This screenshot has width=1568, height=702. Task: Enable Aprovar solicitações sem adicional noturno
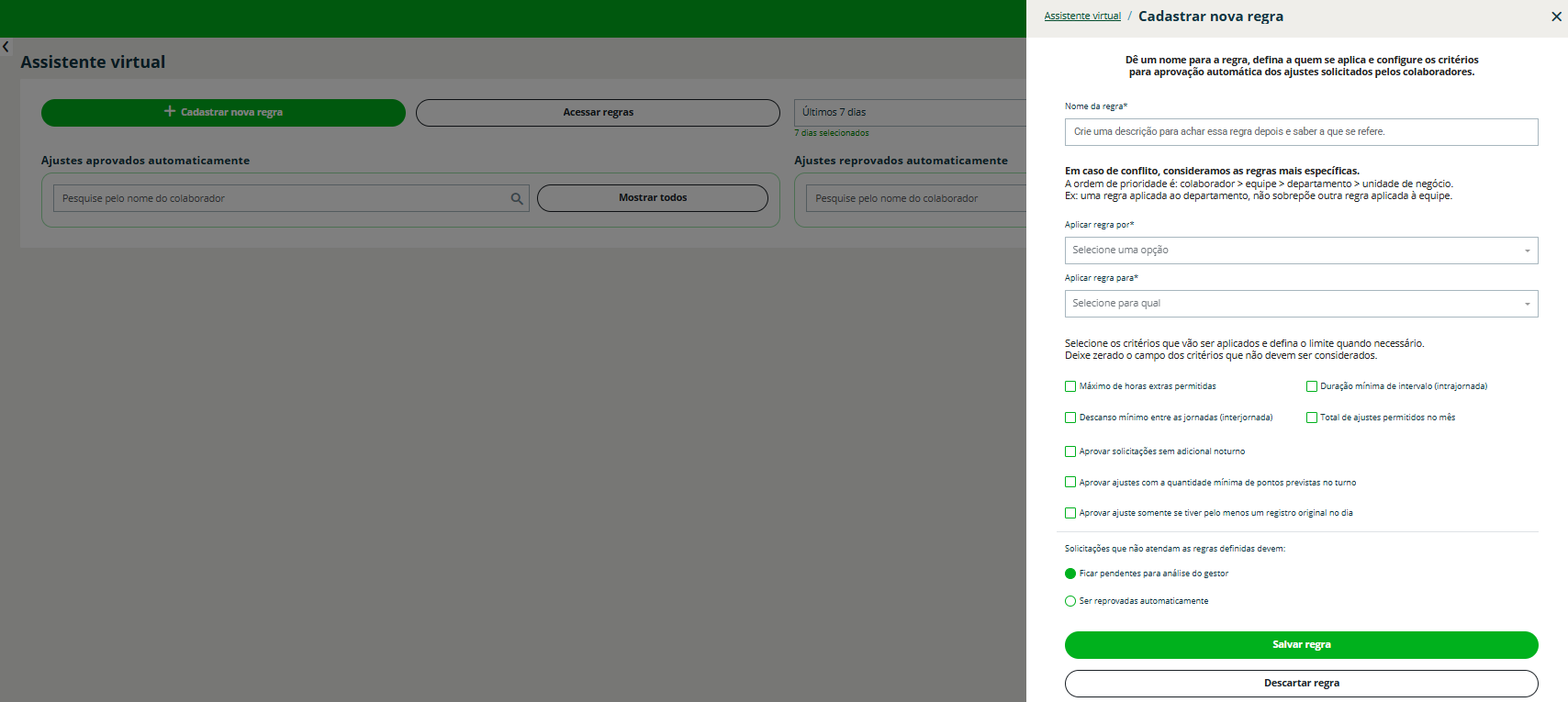click(1070, 451)
